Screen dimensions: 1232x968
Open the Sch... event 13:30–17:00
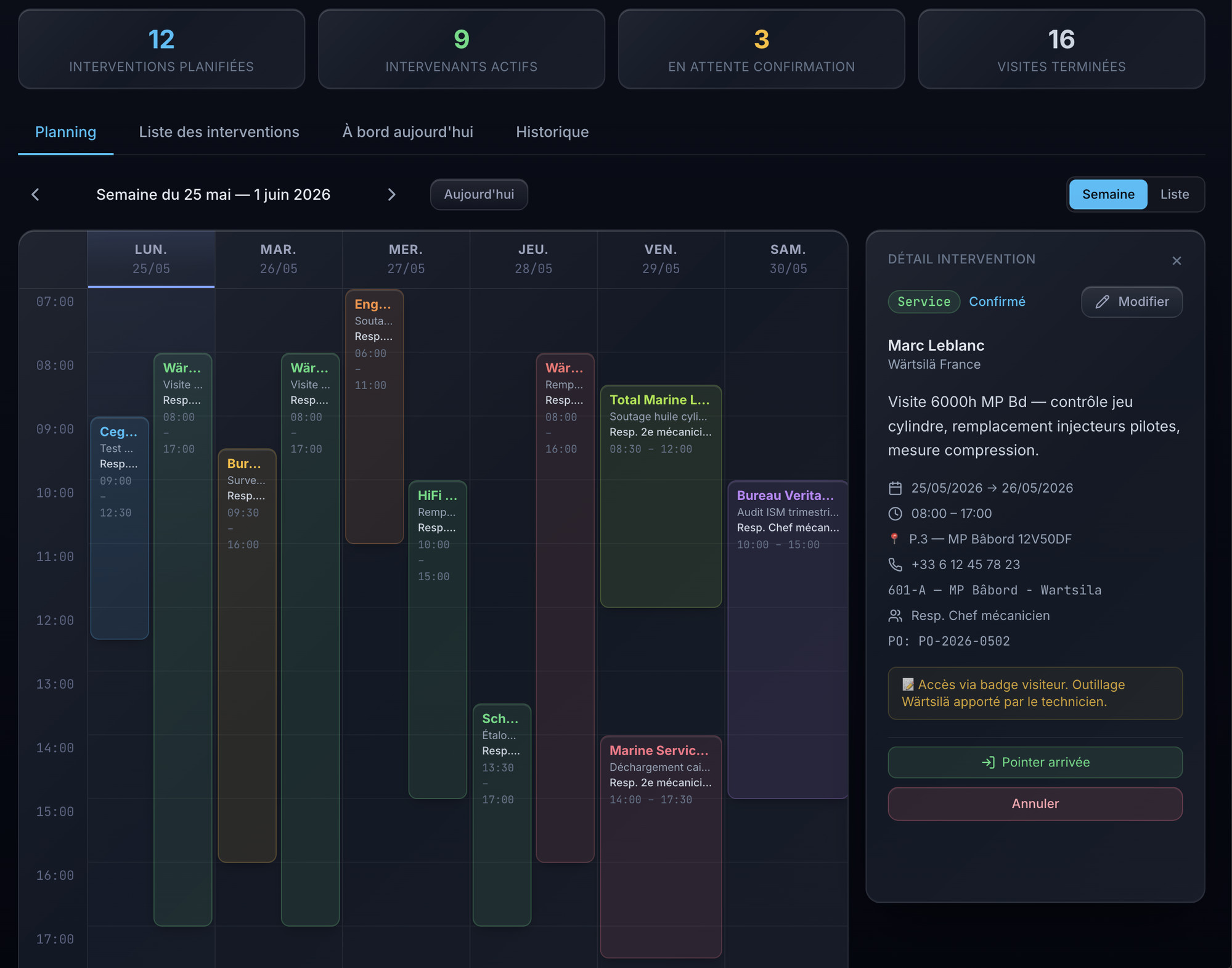(x=502, y=814)
